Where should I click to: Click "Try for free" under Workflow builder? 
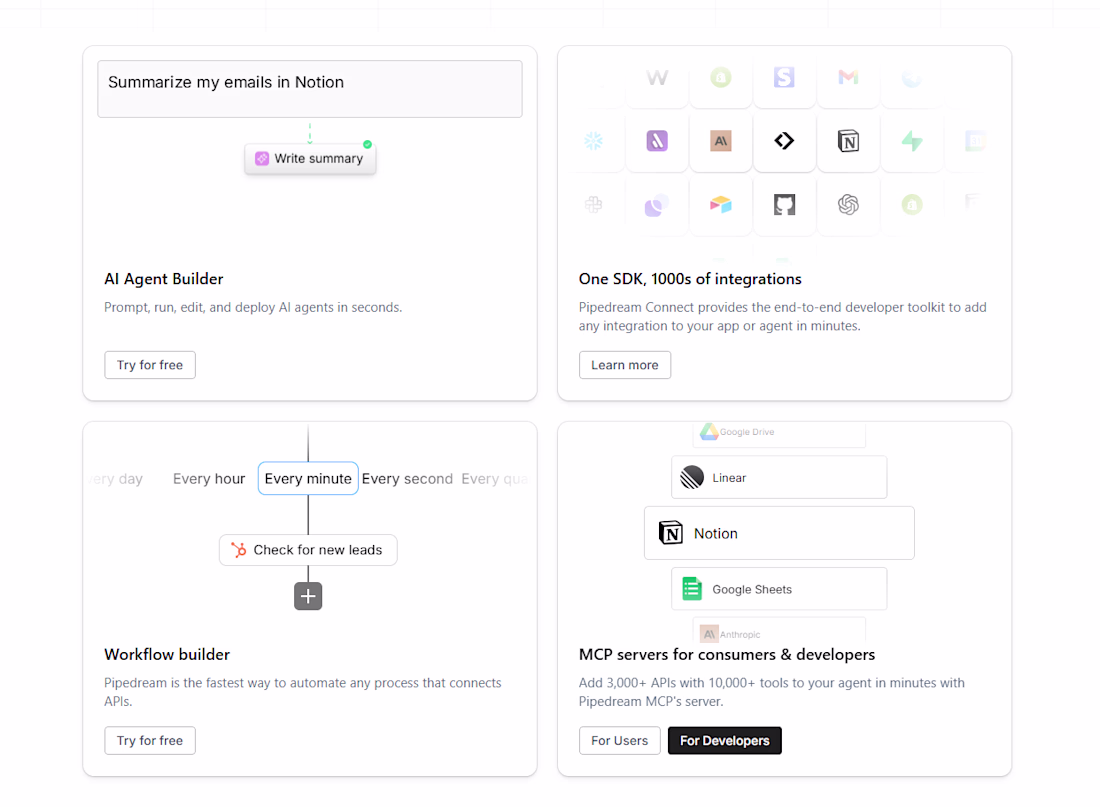pos(150,741)
